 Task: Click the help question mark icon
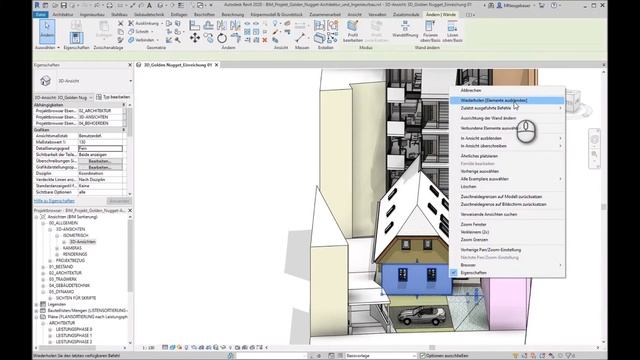(553, 5)
